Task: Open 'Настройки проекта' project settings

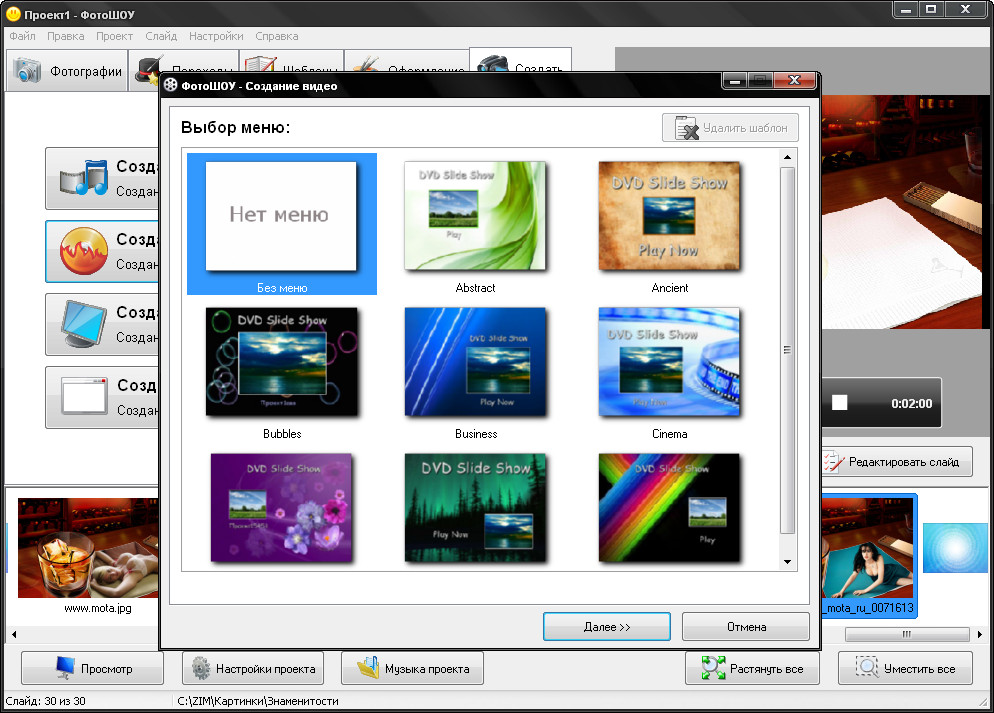Action: coord(253,669)
